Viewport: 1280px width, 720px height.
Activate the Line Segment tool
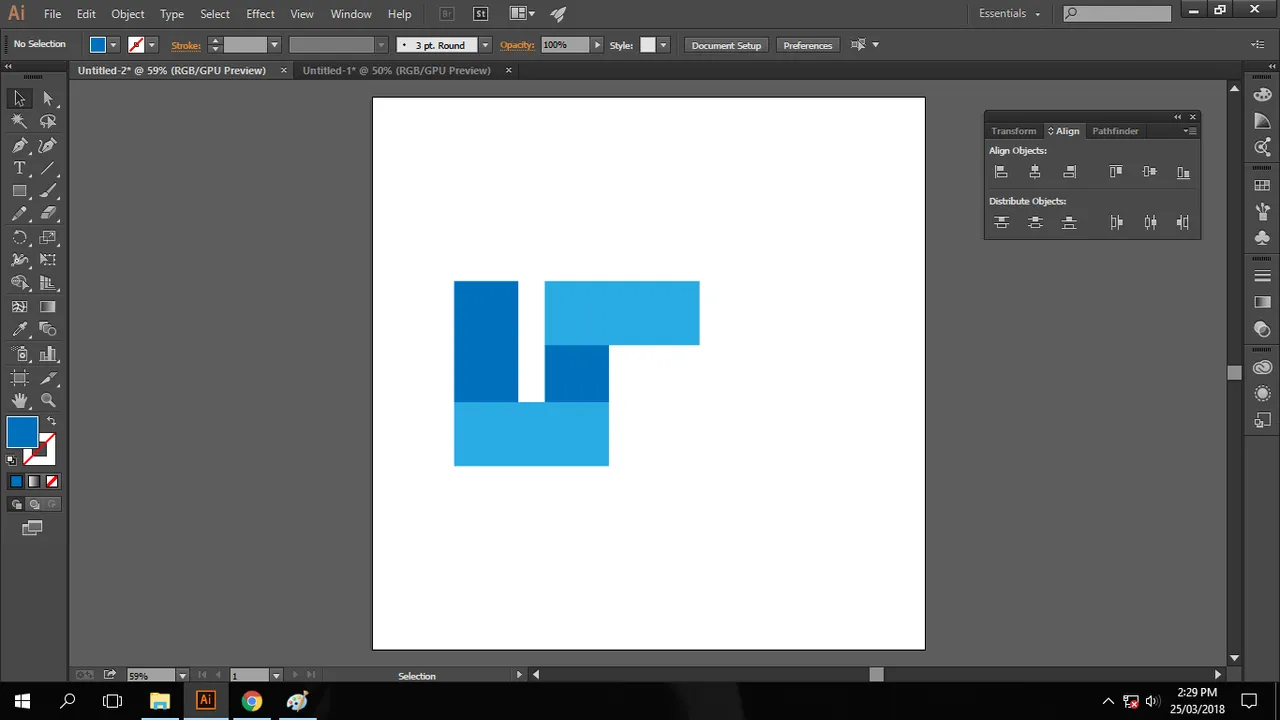click(x=48, y=168)
